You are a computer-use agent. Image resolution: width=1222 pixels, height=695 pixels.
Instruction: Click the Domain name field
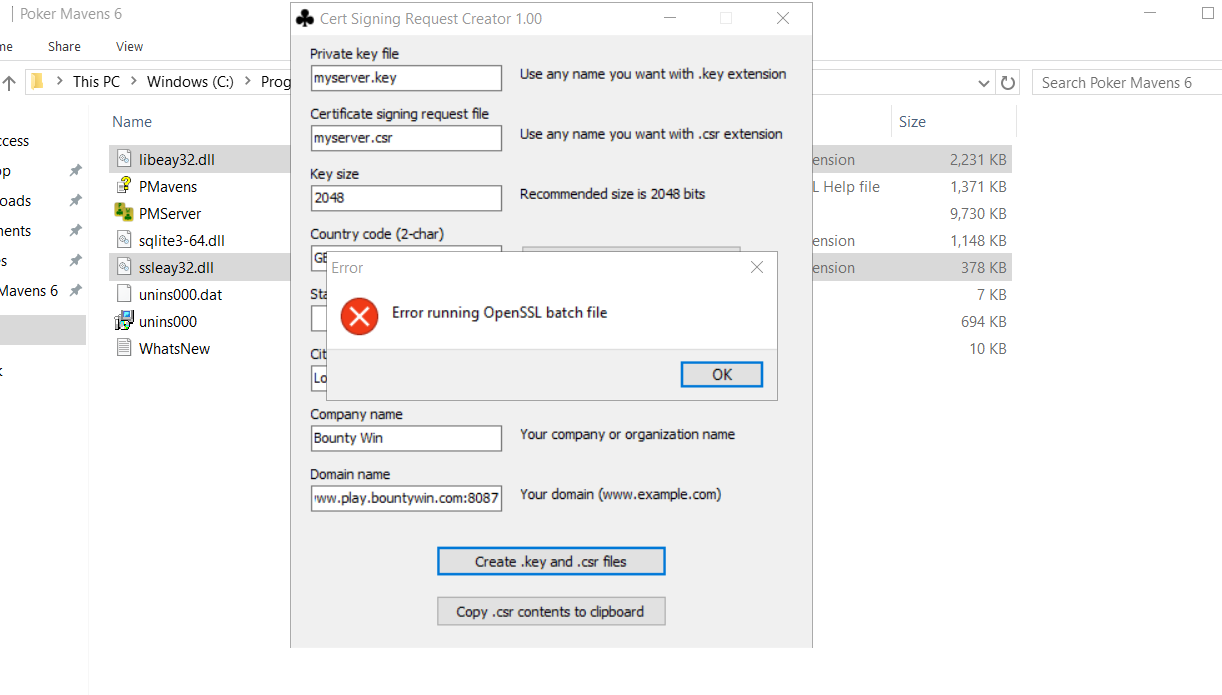(406, 498)
